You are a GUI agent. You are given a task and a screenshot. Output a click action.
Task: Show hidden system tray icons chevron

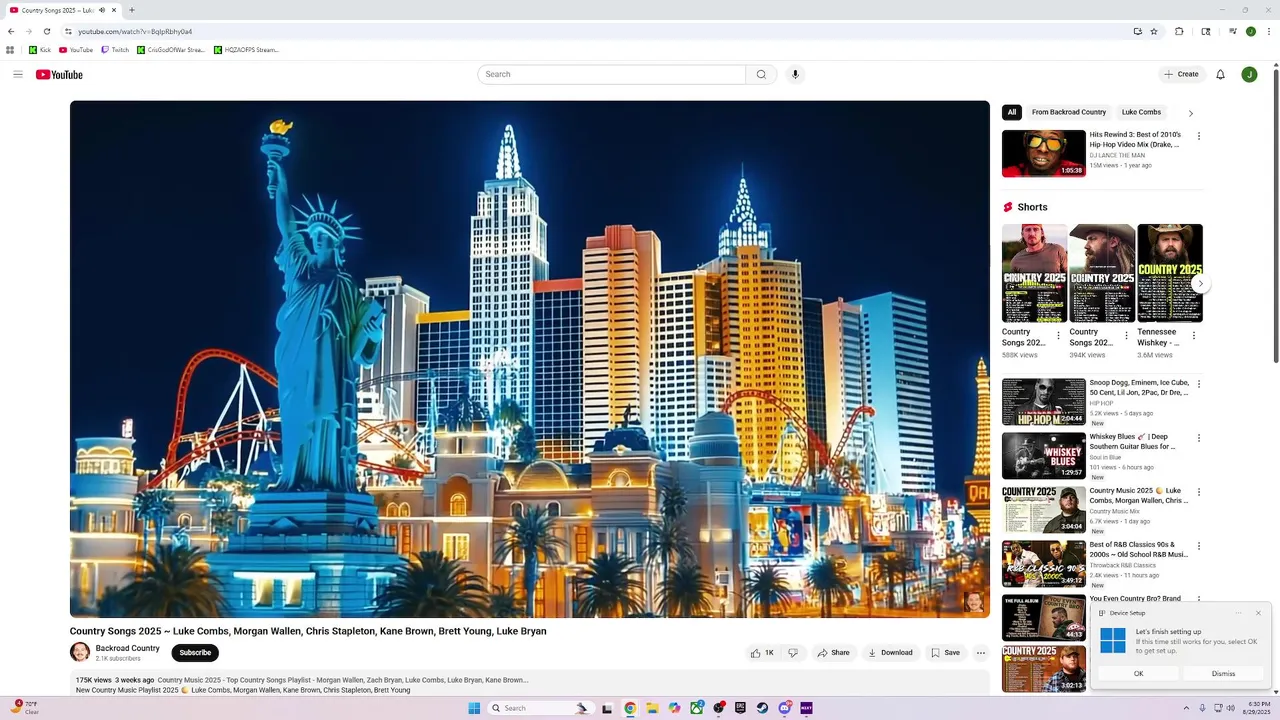pyautogui.click(x=1186, y=708)
